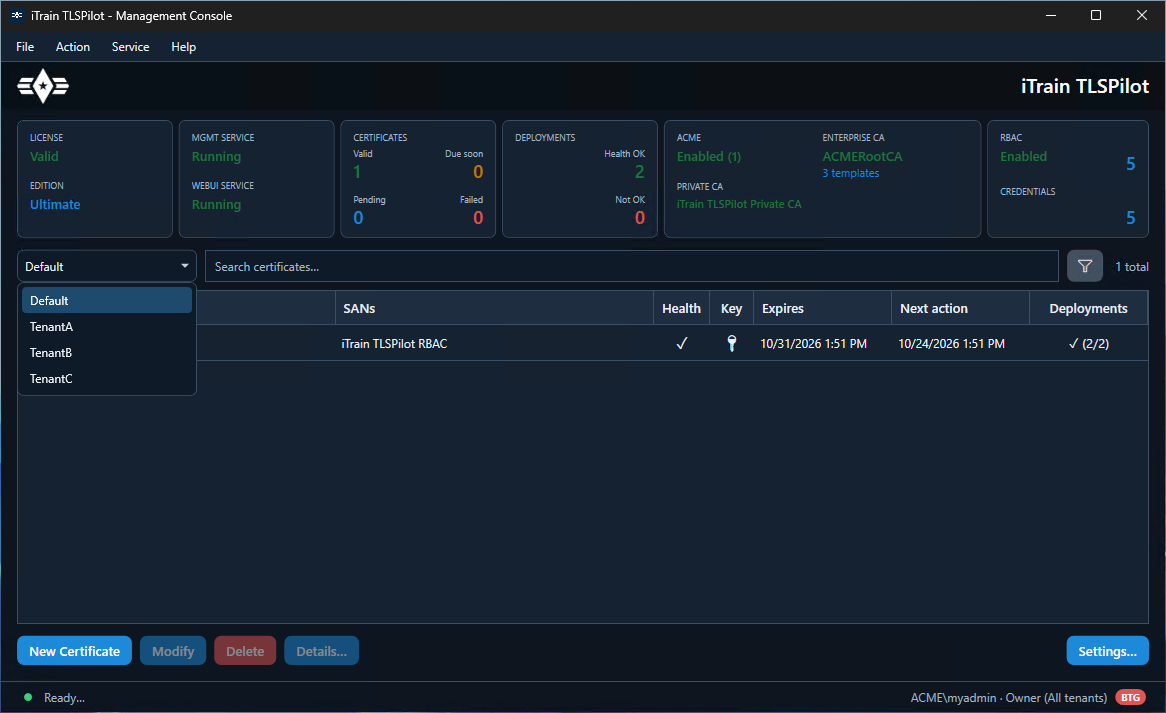Sort by the Next action column header

click(x=960, y=308)
